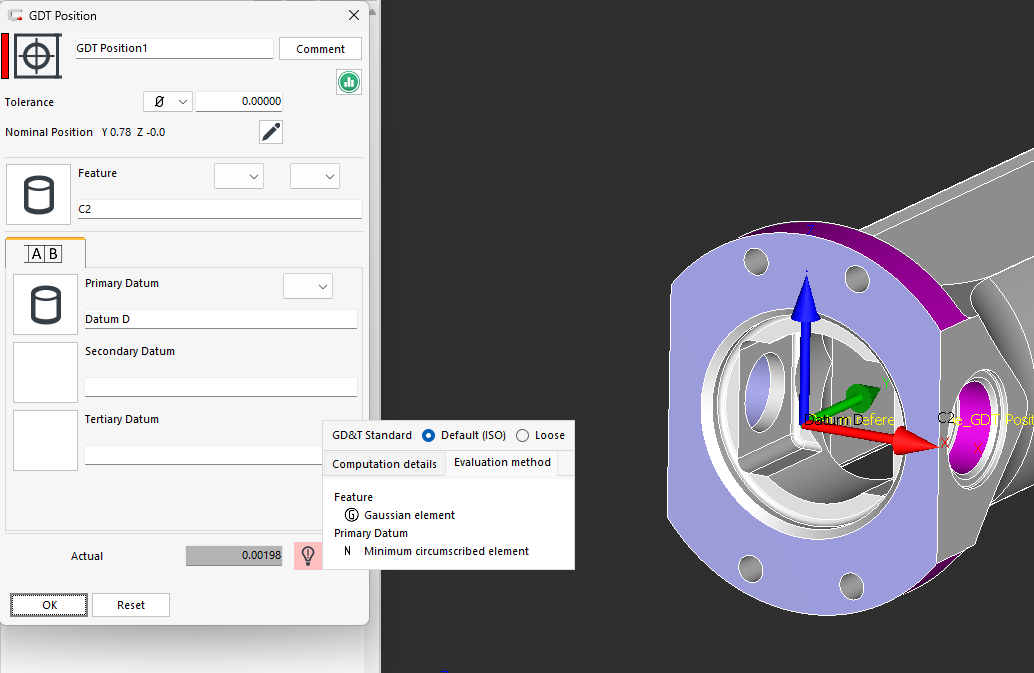
Task: Open first Feature modifier dropdown
Action: point(239,176)
